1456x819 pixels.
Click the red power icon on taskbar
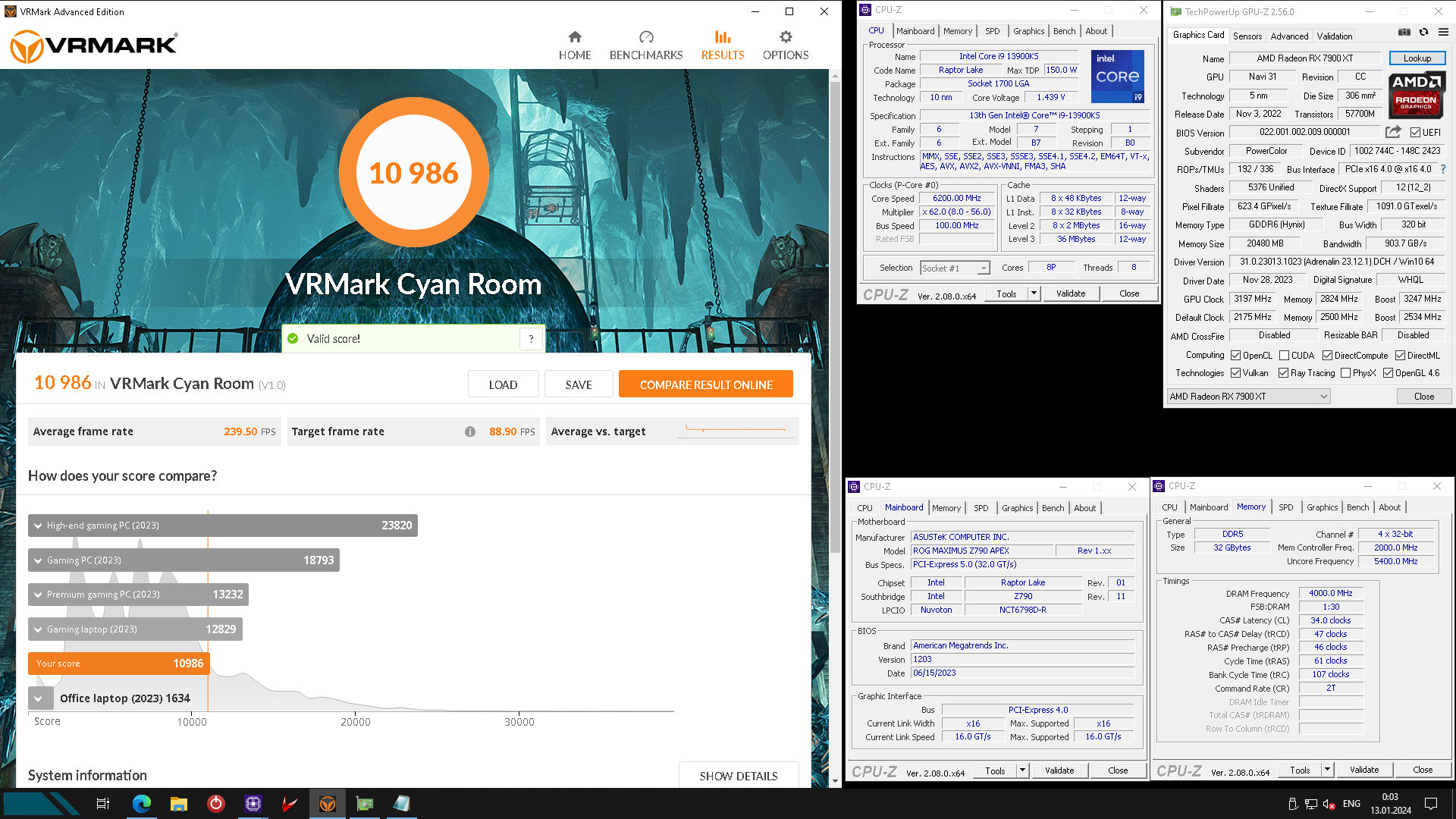pos(215,804)
